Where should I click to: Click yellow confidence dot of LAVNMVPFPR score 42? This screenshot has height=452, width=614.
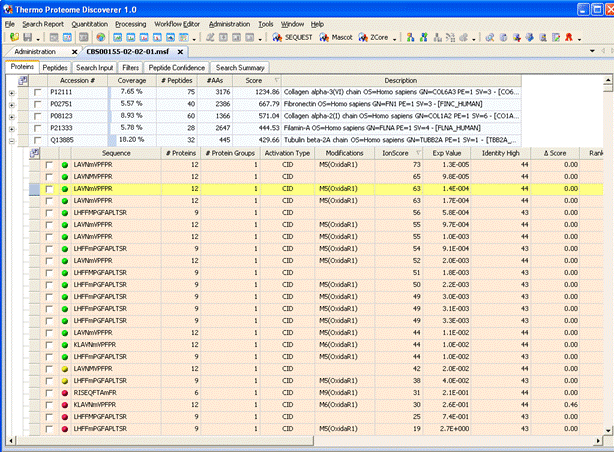[65, 369]
